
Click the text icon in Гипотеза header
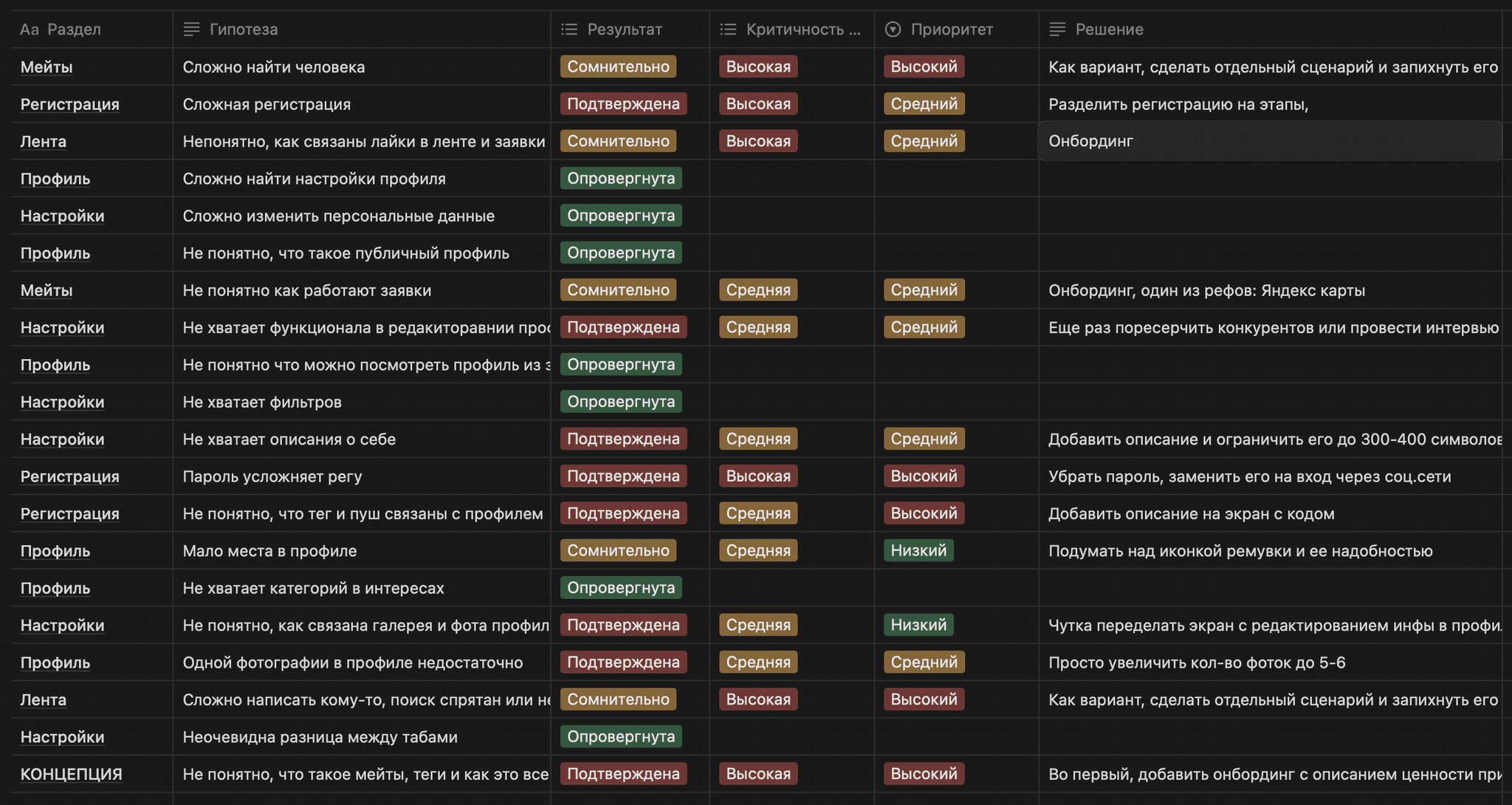[191, 30]
